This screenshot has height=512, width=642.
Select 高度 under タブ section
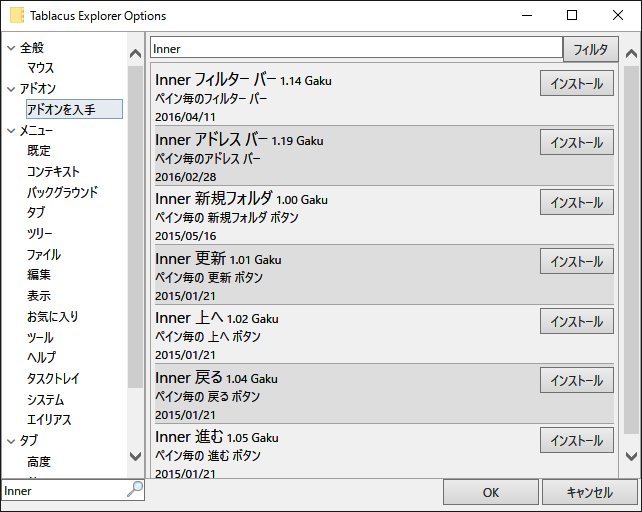pyautogui.click(x=38, y=462)
